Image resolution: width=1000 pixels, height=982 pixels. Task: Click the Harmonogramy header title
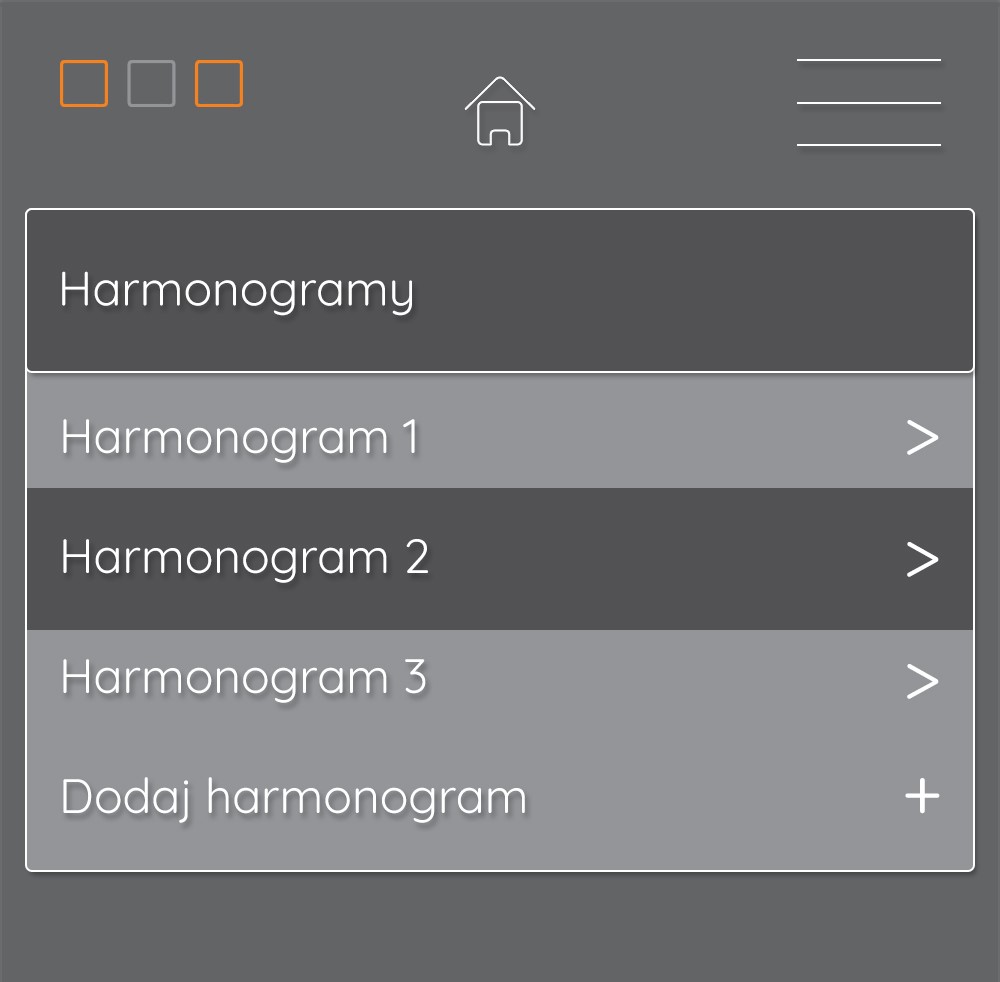tap(237, 292)
